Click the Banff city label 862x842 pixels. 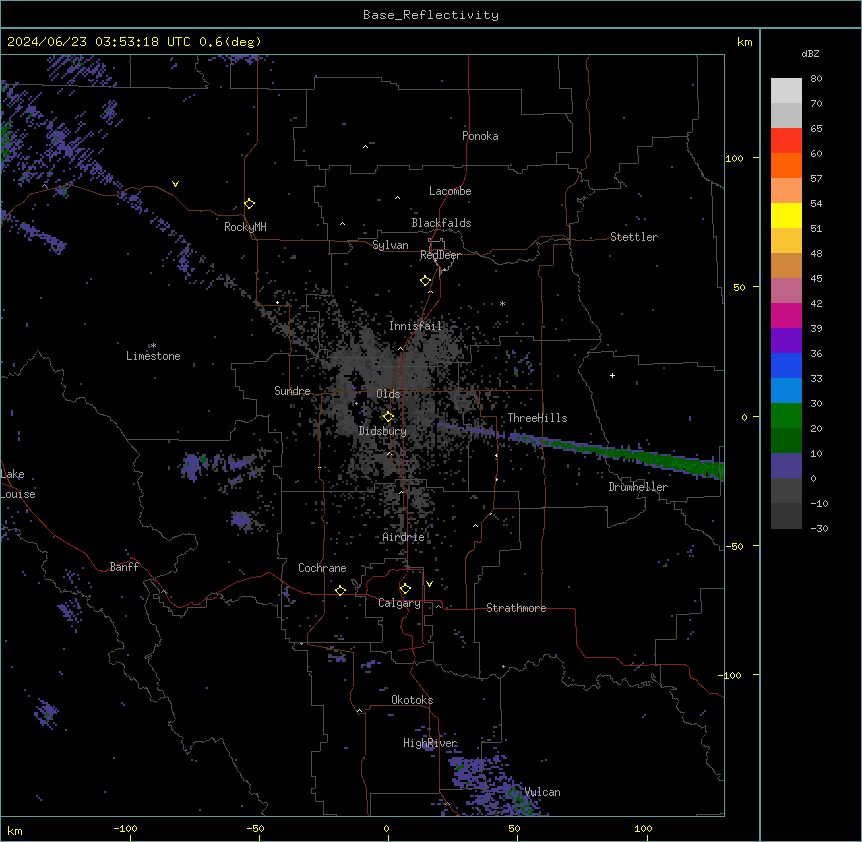click(x=124, y=567)
